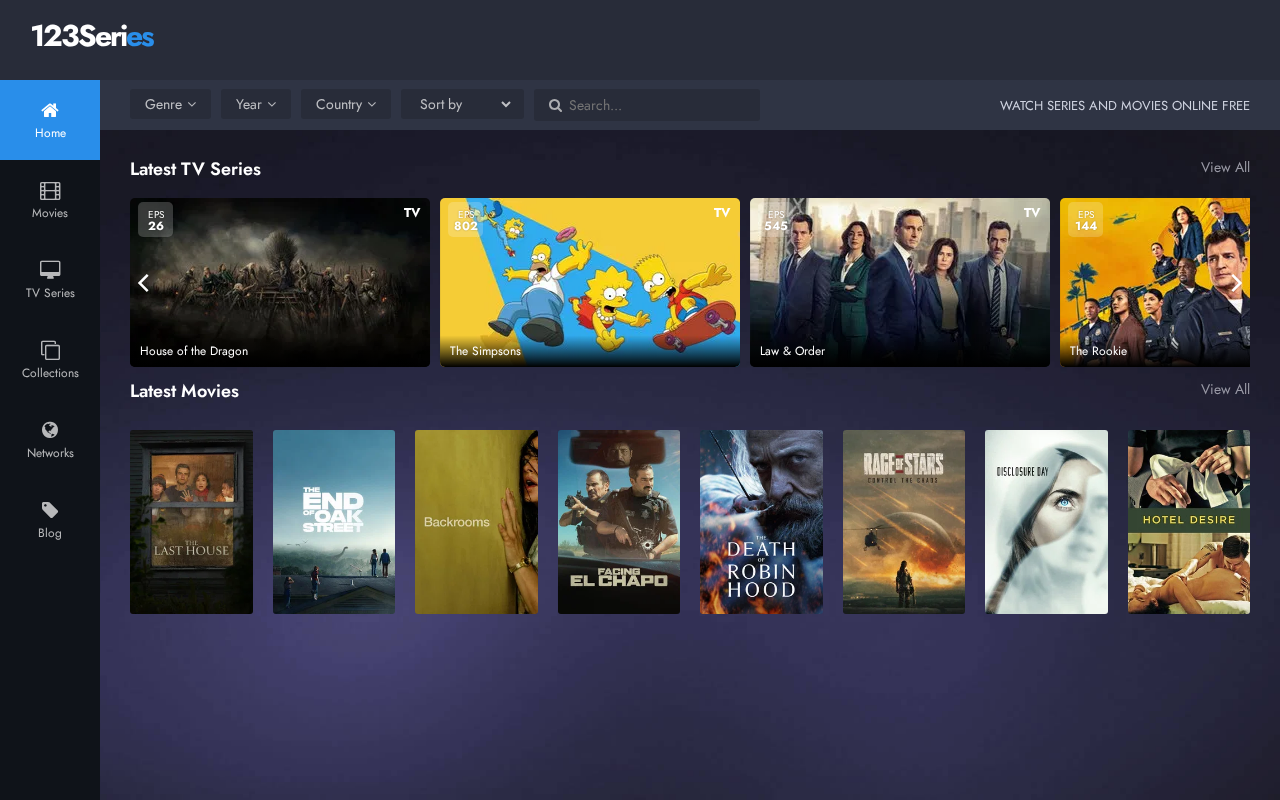Click View All for Latest TV Series

click(1225, 167)
